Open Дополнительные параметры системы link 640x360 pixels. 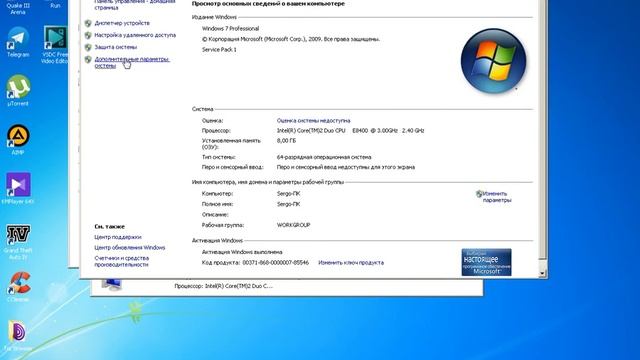pos(132,62)
